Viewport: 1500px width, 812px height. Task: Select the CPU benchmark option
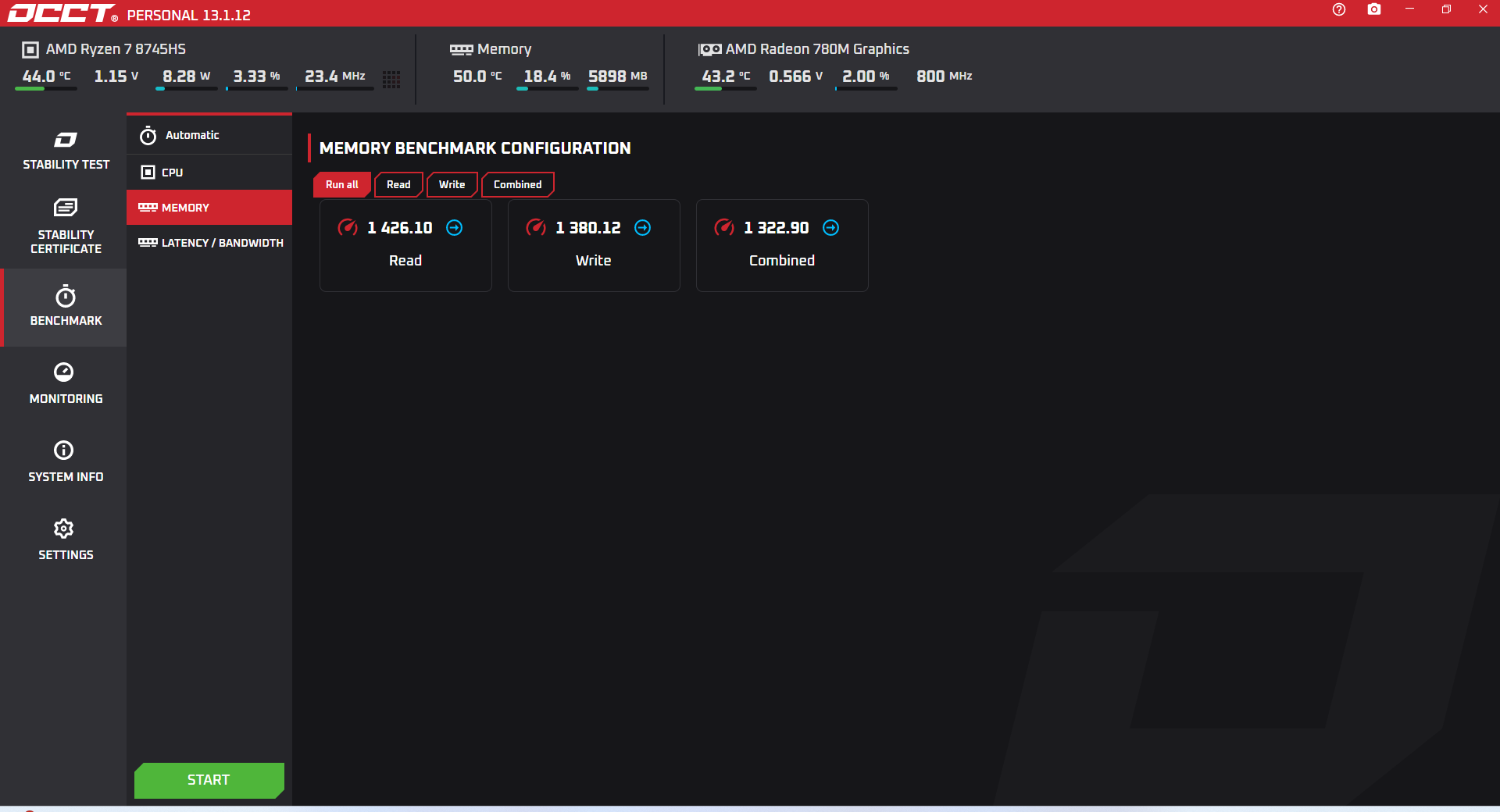[x=209, y=172]
